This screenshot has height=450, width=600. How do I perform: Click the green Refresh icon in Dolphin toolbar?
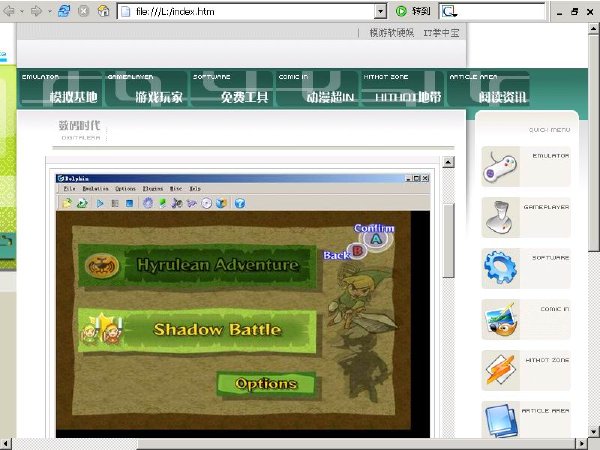coord(82,203)
